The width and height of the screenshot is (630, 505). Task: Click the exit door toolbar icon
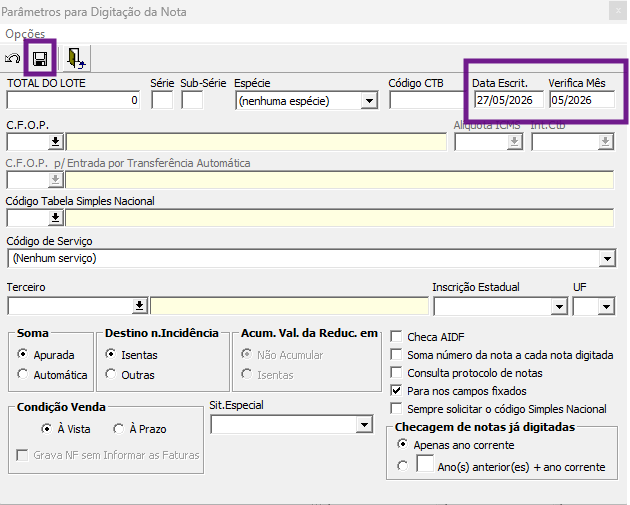point(76,59)
